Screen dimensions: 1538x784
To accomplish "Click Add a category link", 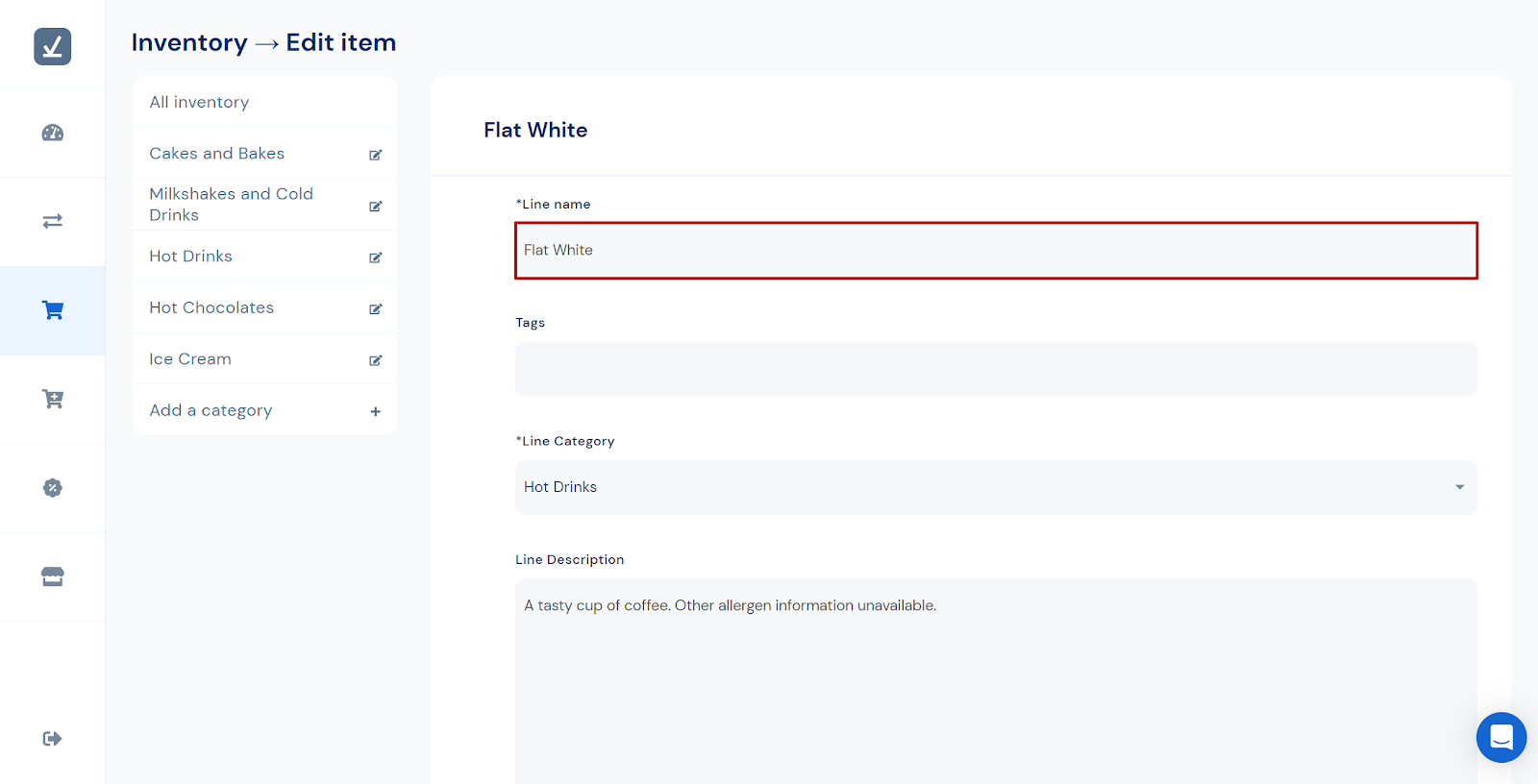I will pos(211,410).
